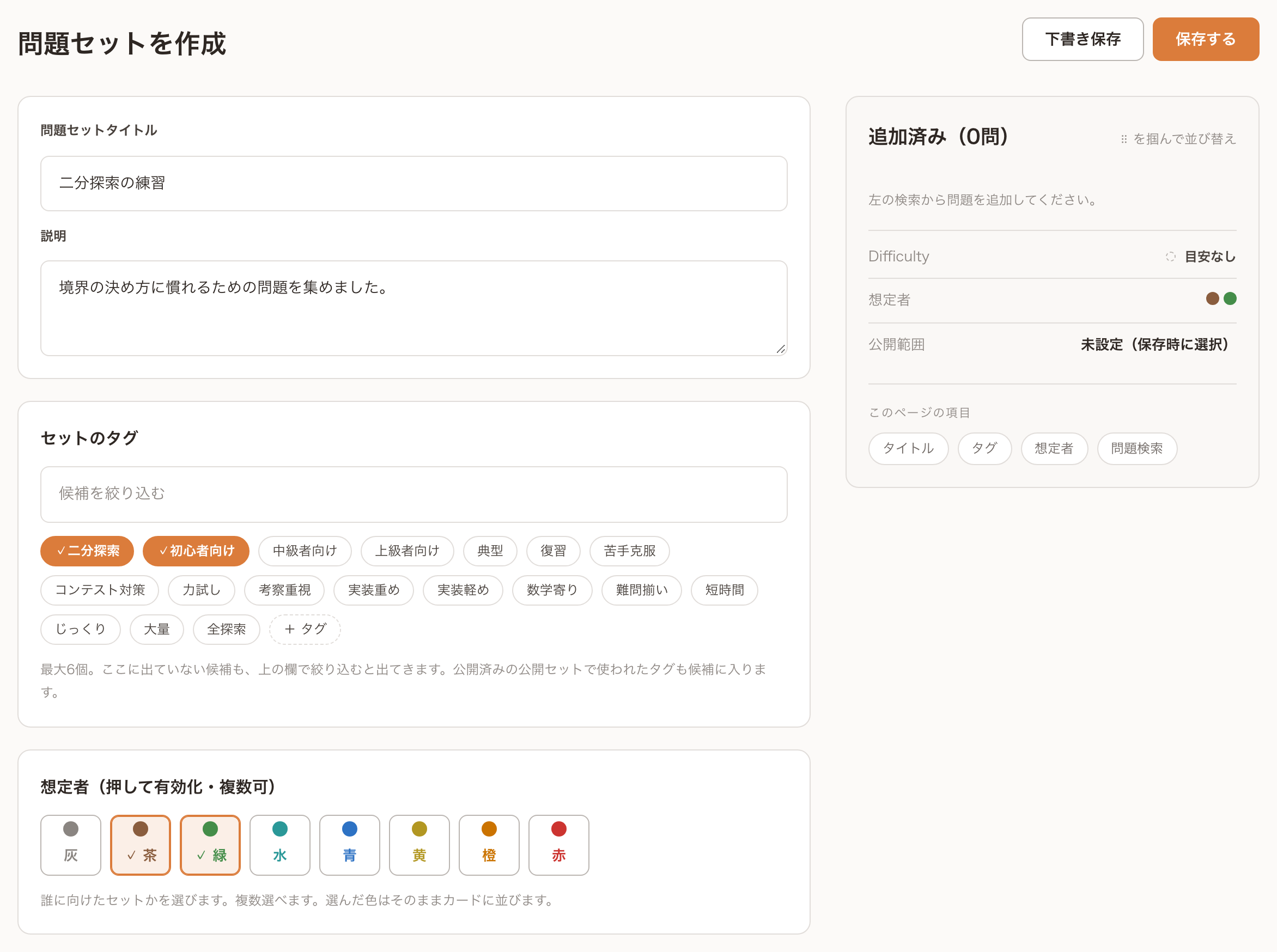The image size is (1277, 952).
Task: Select the 大量 tag
Action: 157,629
